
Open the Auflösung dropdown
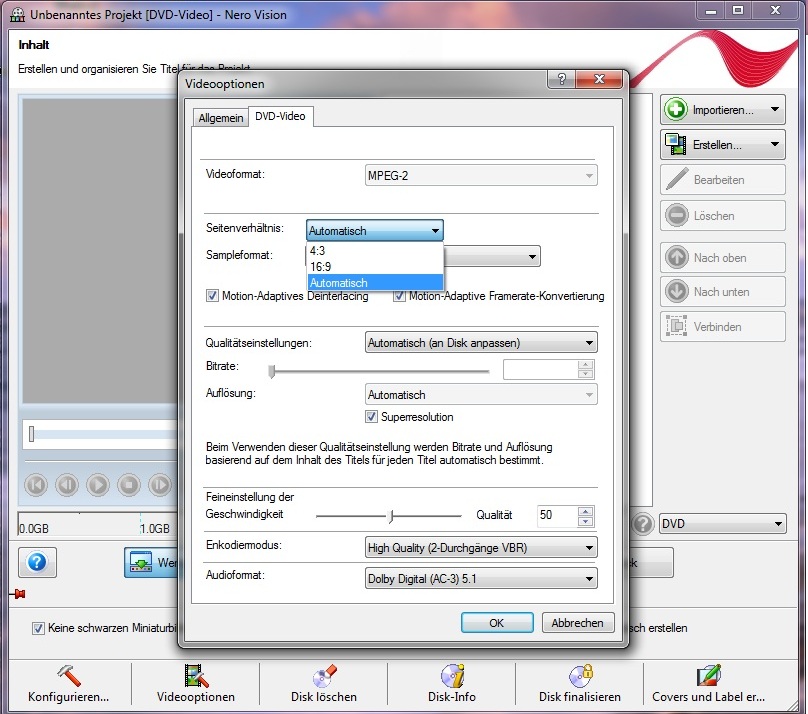[481, 395]
